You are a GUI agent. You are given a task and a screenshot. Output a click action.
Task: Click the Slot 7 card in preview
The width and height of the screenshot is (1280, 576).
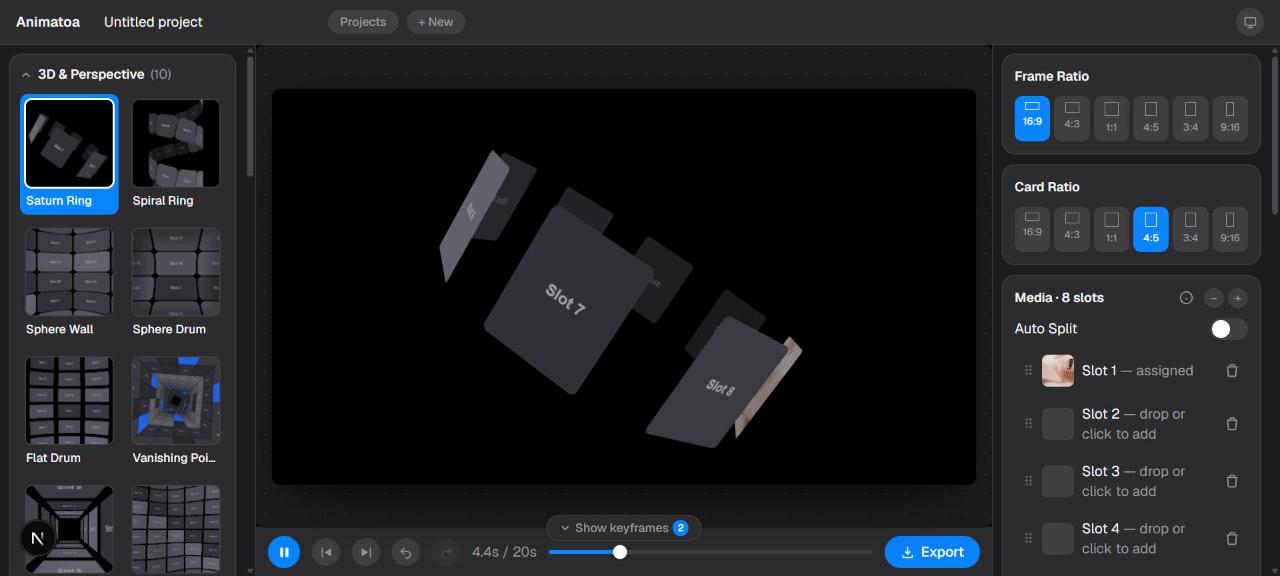tap(566, 299)
